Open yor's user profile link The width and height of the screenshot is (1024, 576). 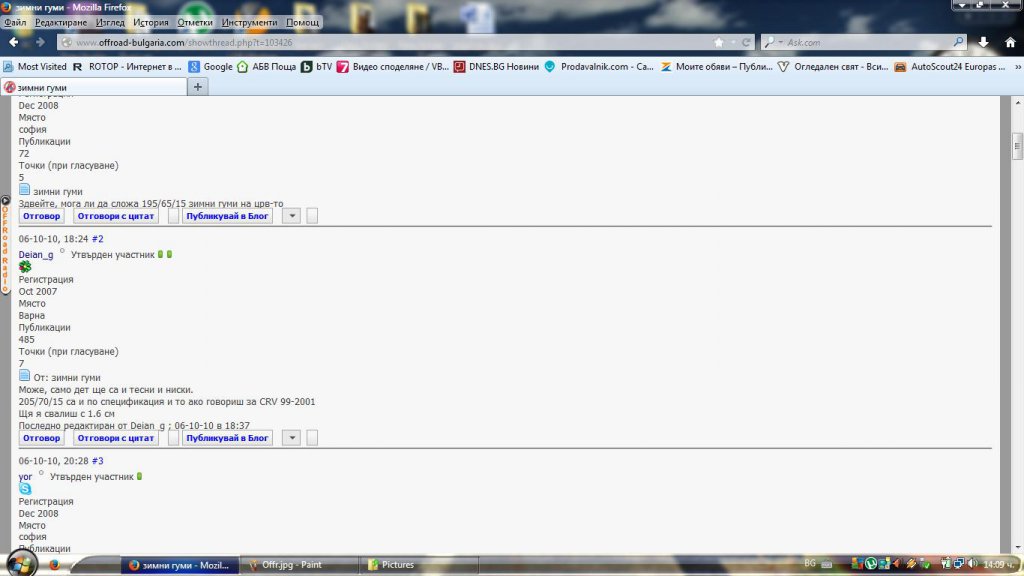click(x=25, y=477)
